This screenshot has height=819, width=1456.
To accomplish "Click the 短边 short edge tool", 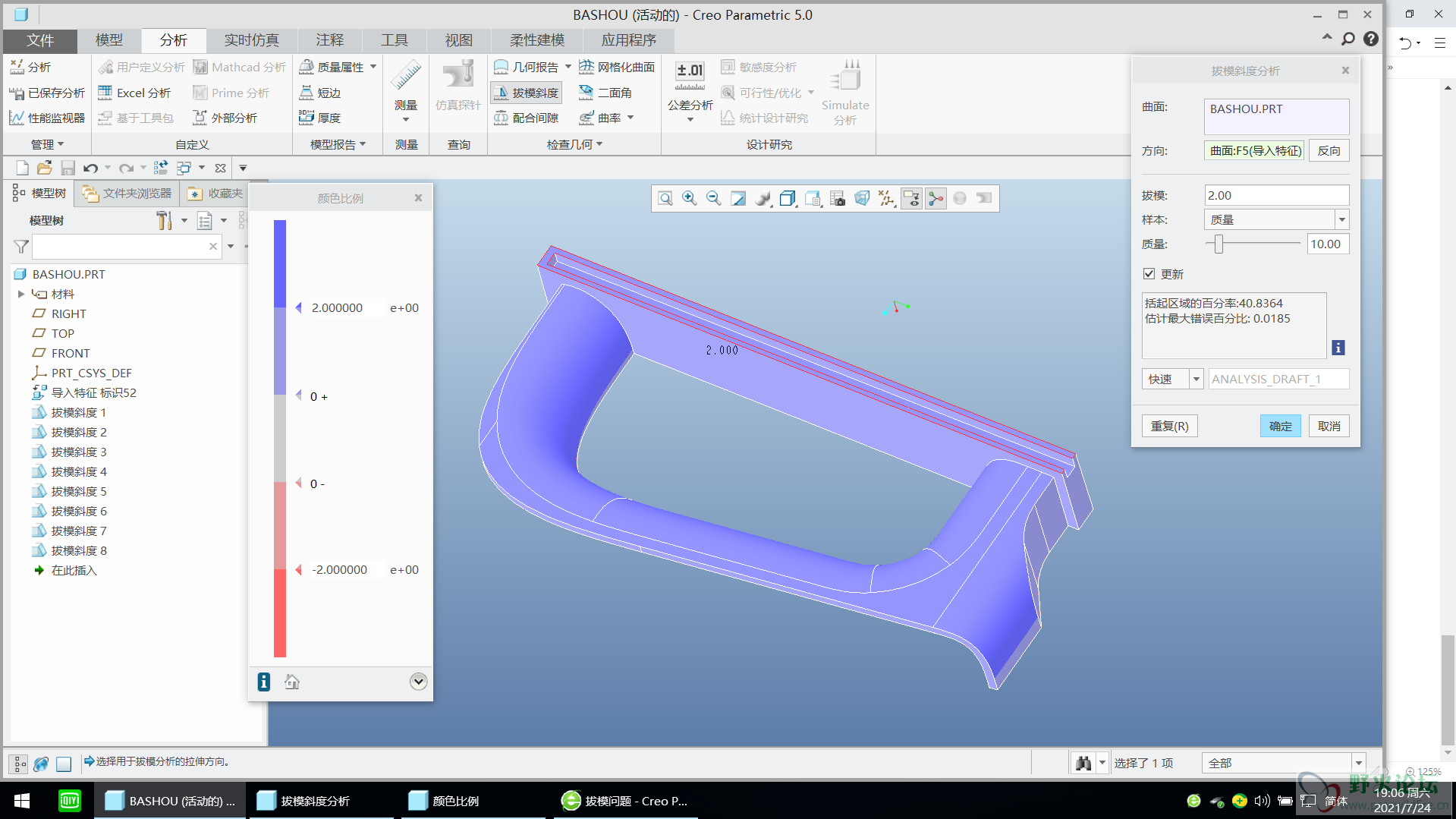I will [x=320, y=93].
